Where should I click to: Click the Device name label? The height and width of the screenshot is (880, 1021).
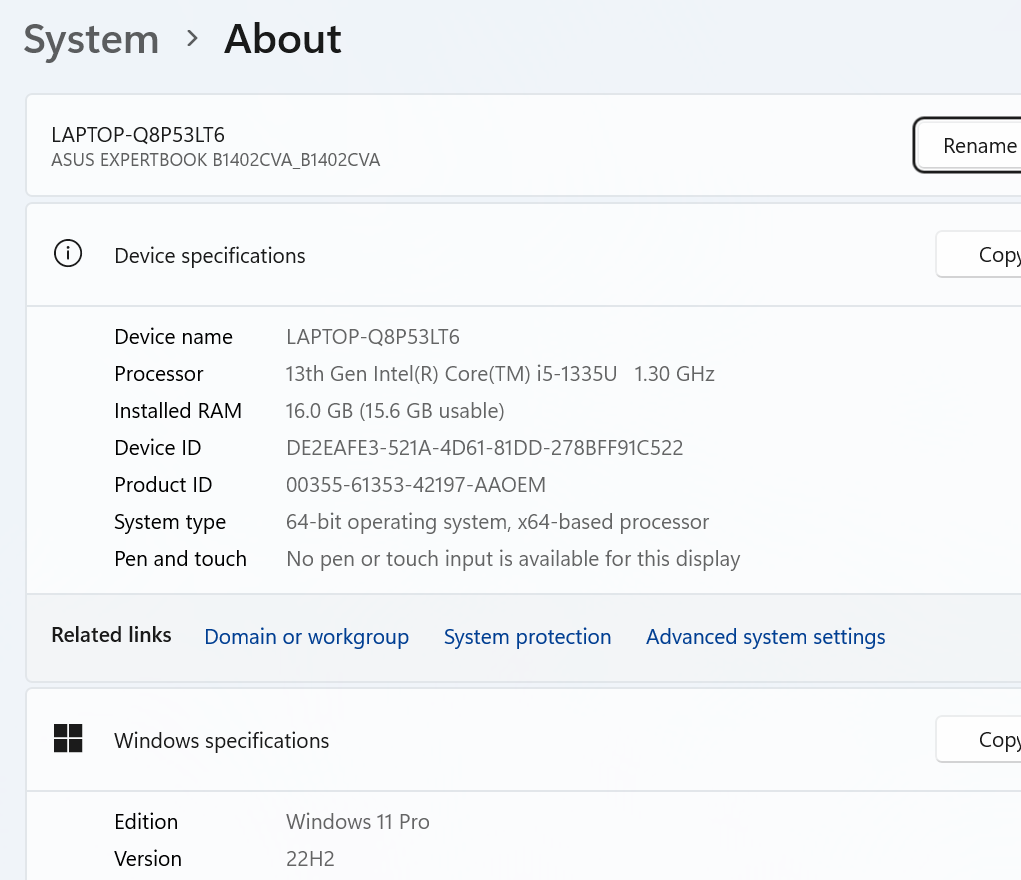(173, 337)
